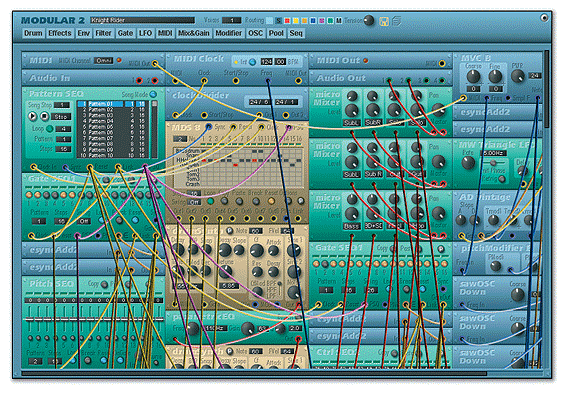
Task: Start the Pattern SEQ play button
Action: pos(32,116)
